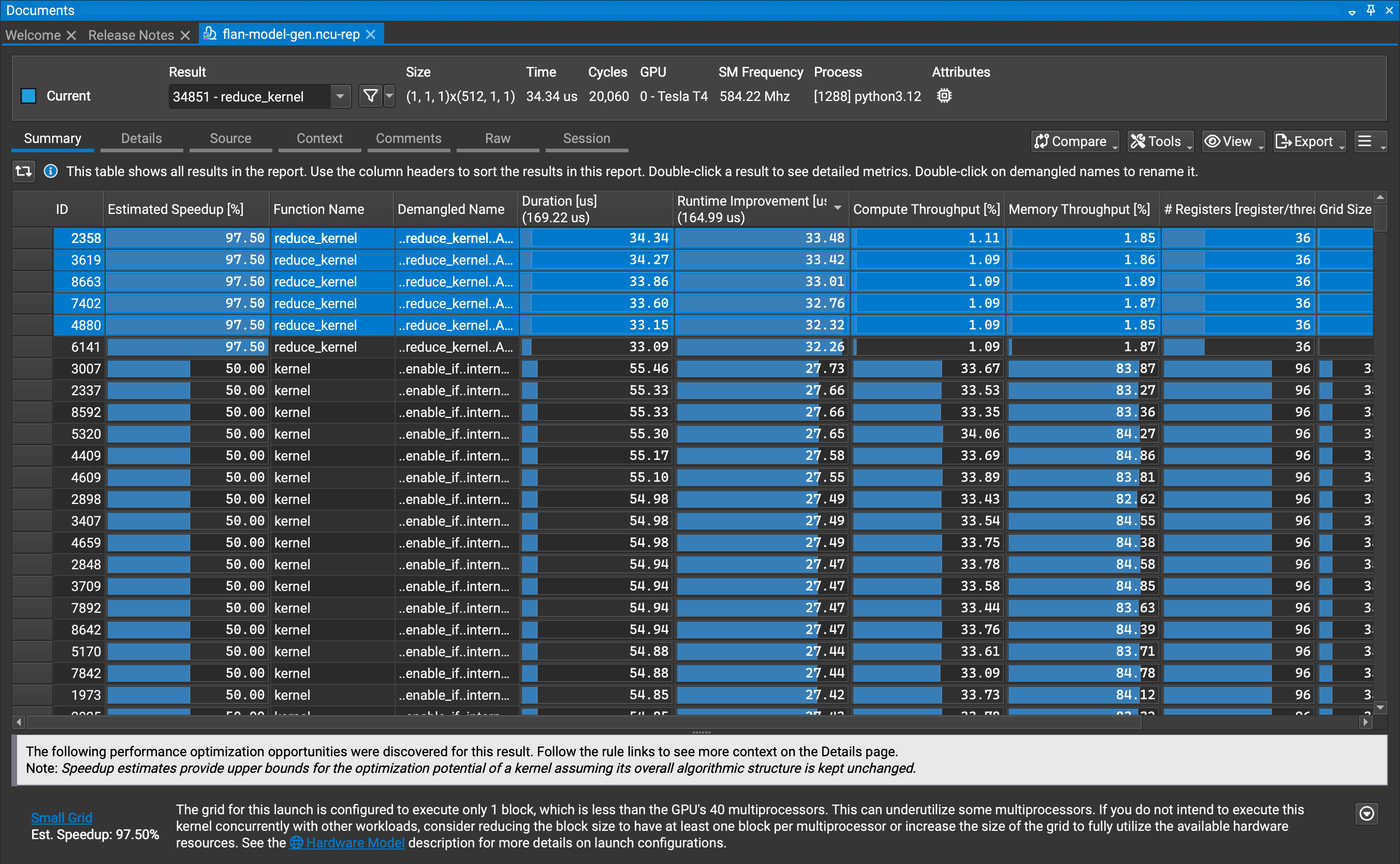Open the Release Notes document tab
This screenshot has height=864, width=1400.
tap(131, 35)
